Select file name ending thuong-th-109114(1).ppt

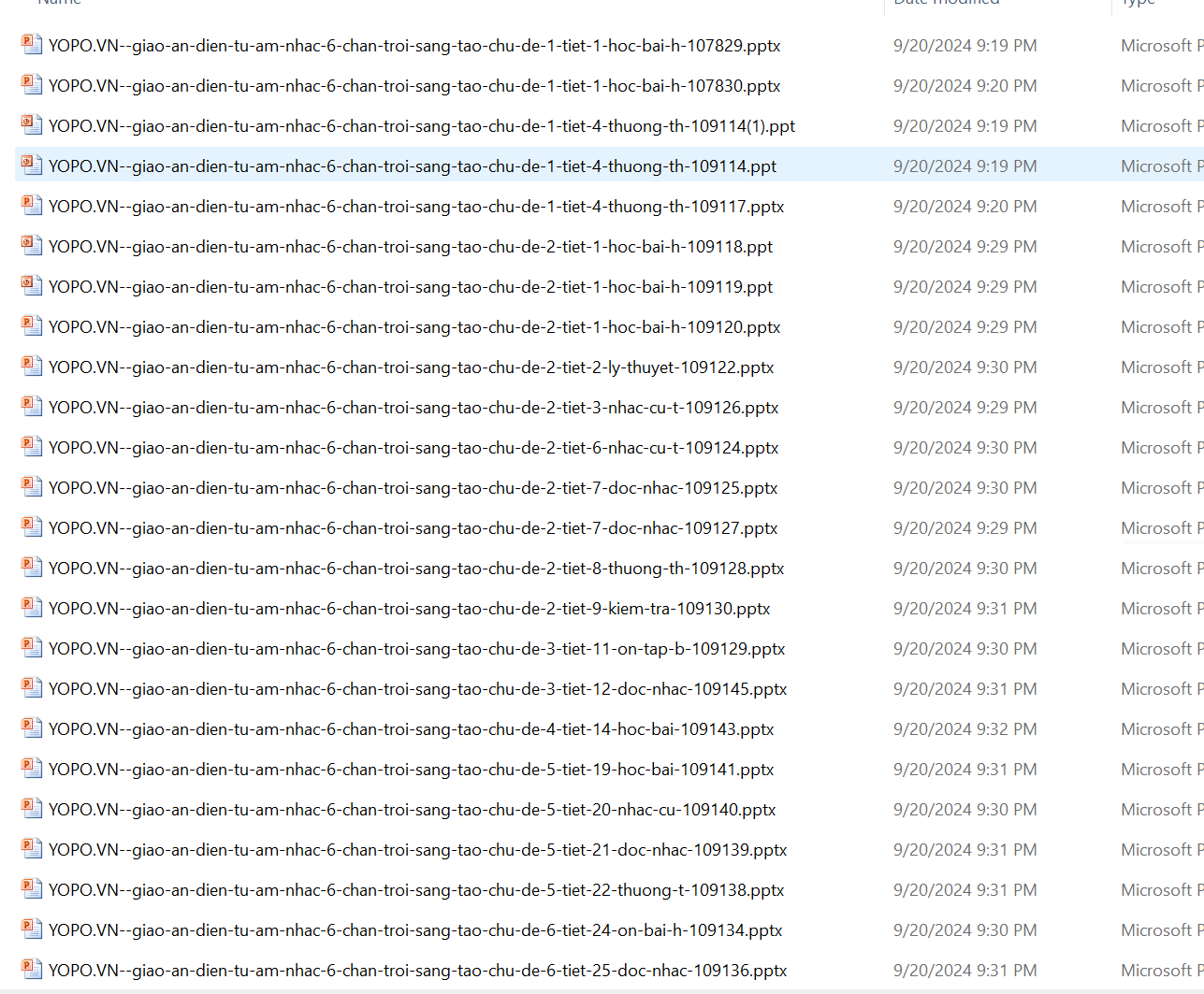point(422,126)
